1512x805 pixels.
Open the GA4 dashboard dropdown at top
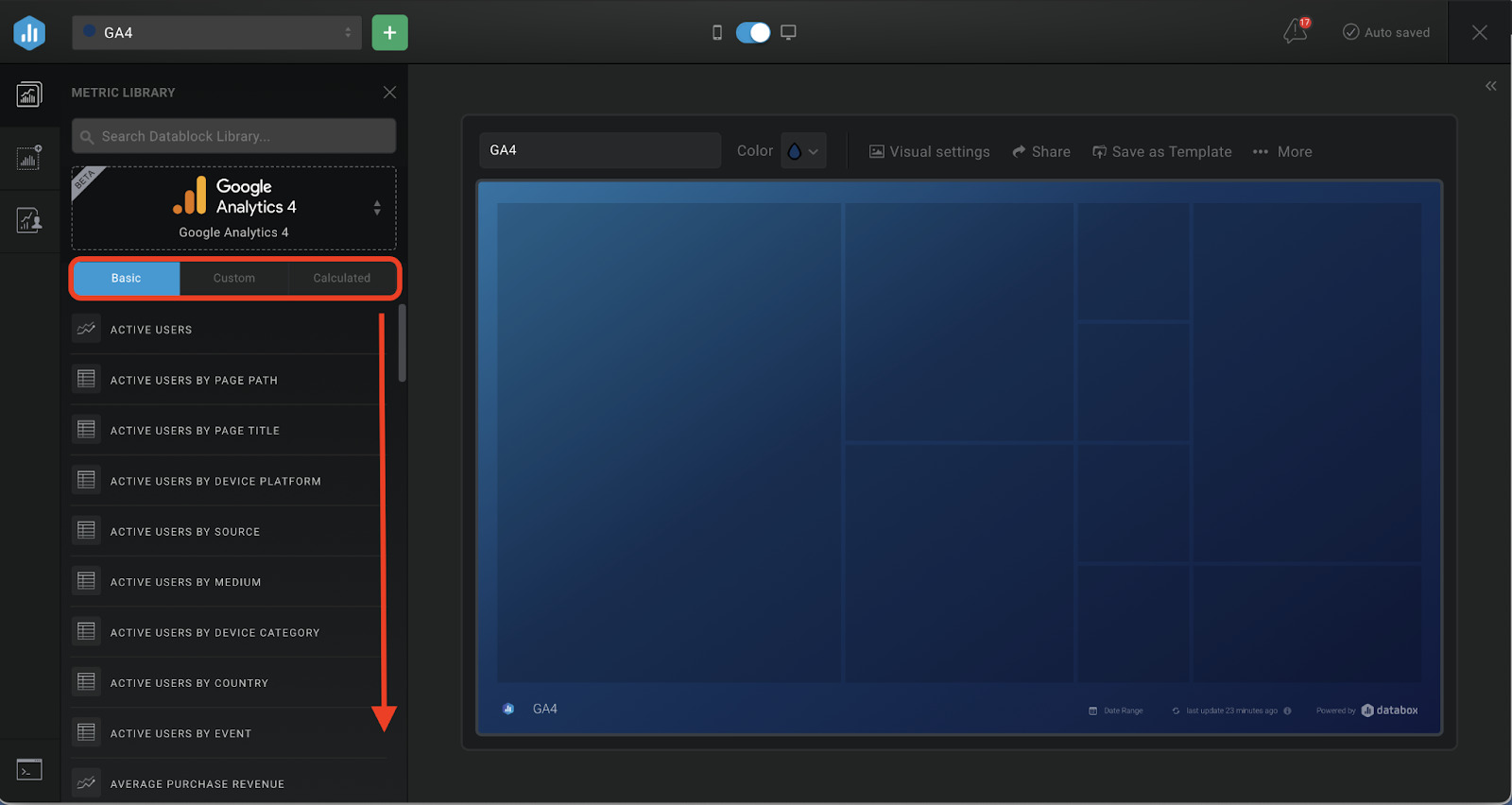click(x=216, y=32)
